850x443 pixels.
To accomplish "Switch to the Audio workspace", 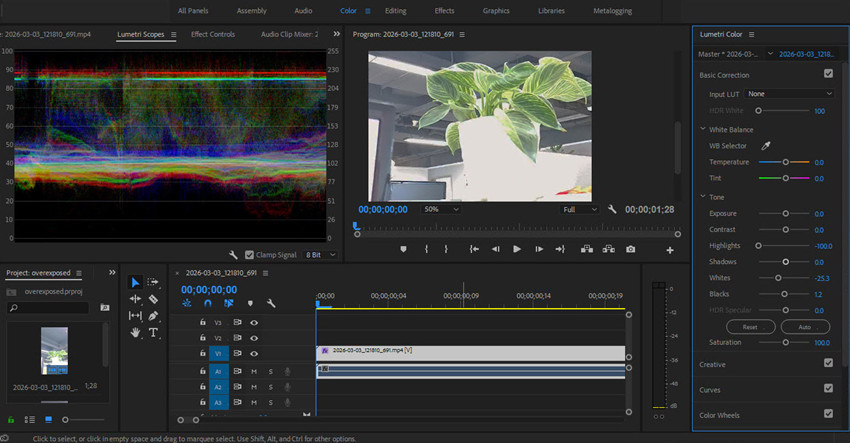I will pos(303,11).
